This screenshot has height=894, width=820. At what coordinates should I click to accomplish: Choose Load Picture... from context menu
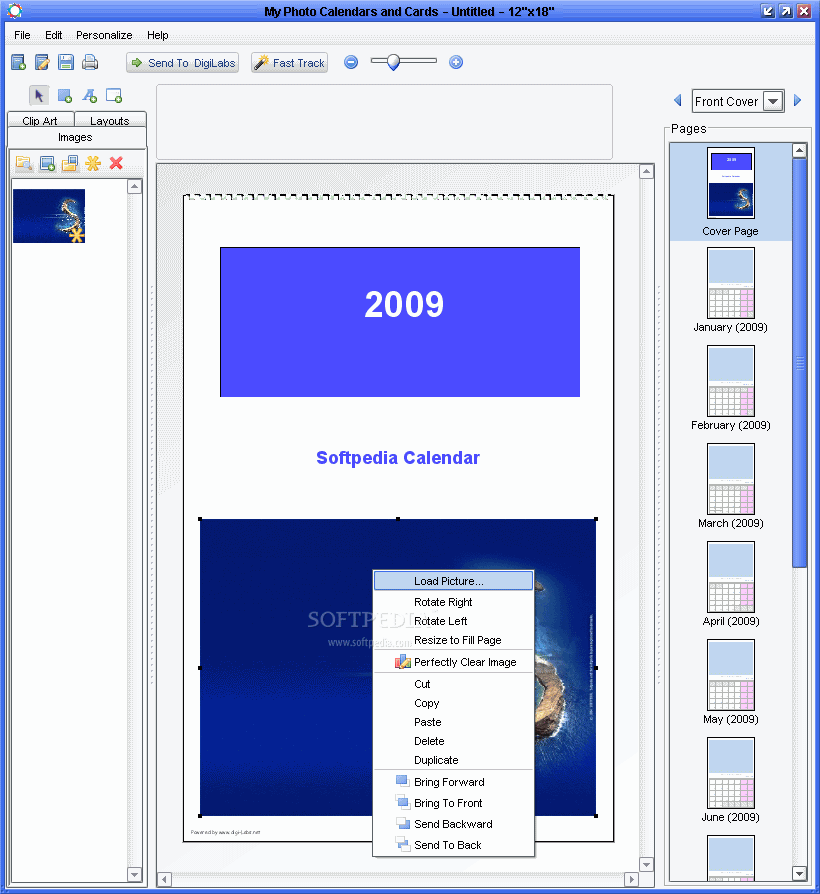point(453,581)
